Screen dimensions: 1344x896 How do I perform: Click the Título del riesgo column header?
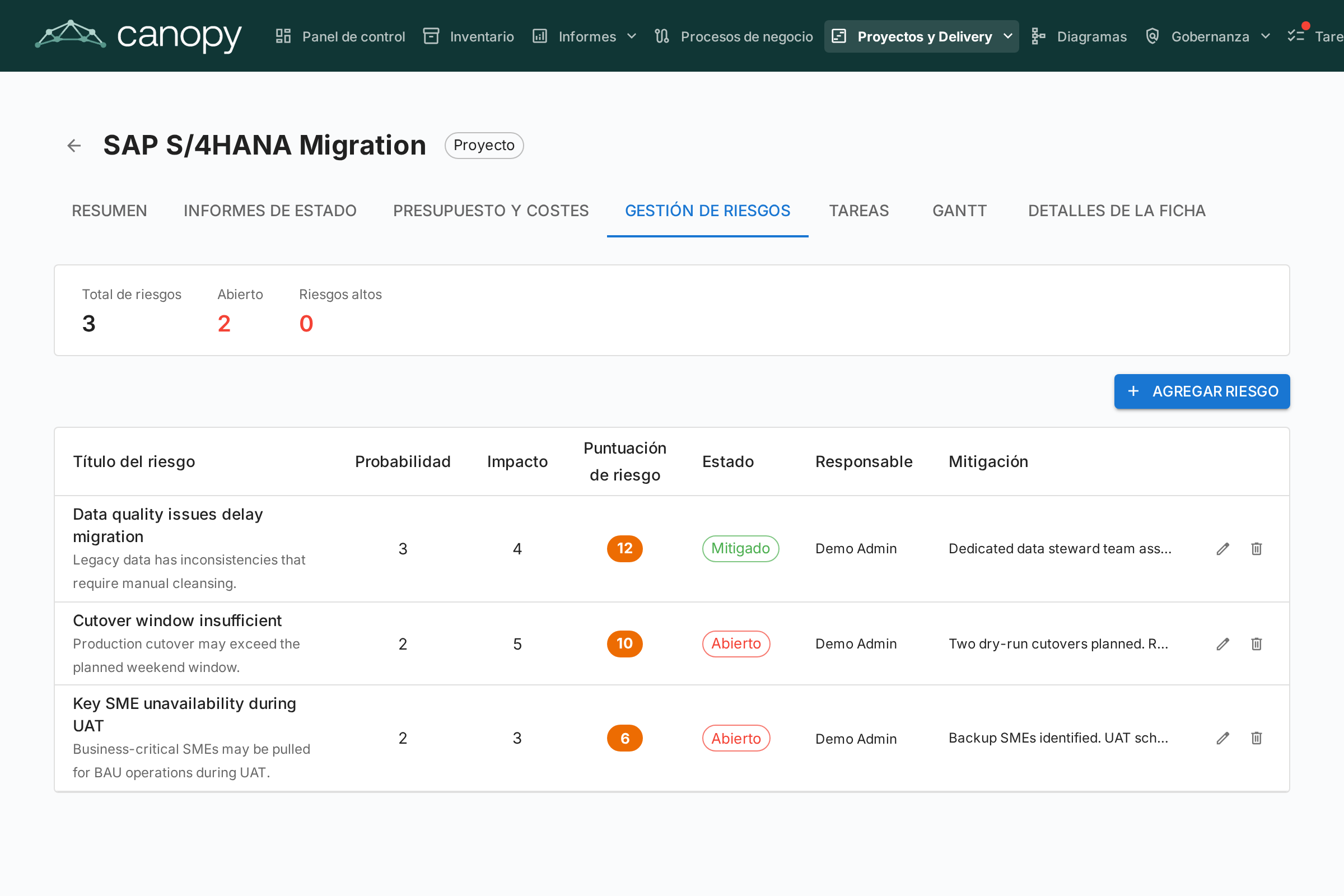[x=134, y=461]
